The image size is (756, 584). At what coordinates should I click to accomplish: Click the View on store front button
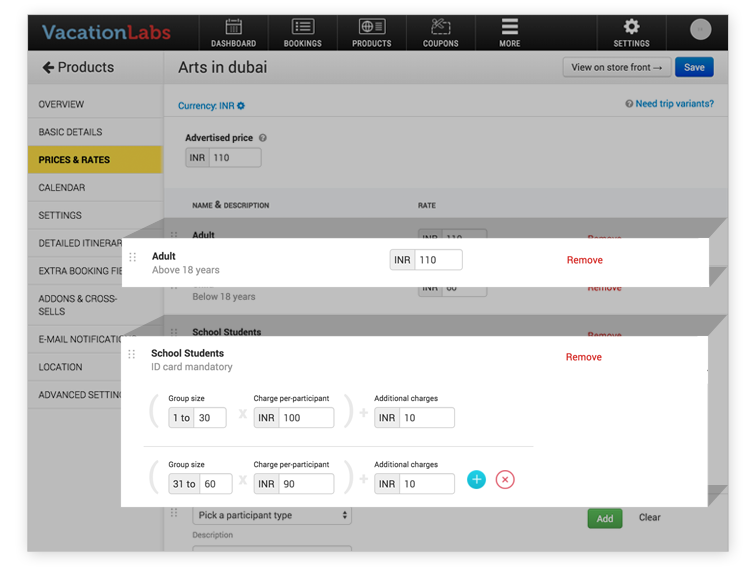(x=616, y=68)
